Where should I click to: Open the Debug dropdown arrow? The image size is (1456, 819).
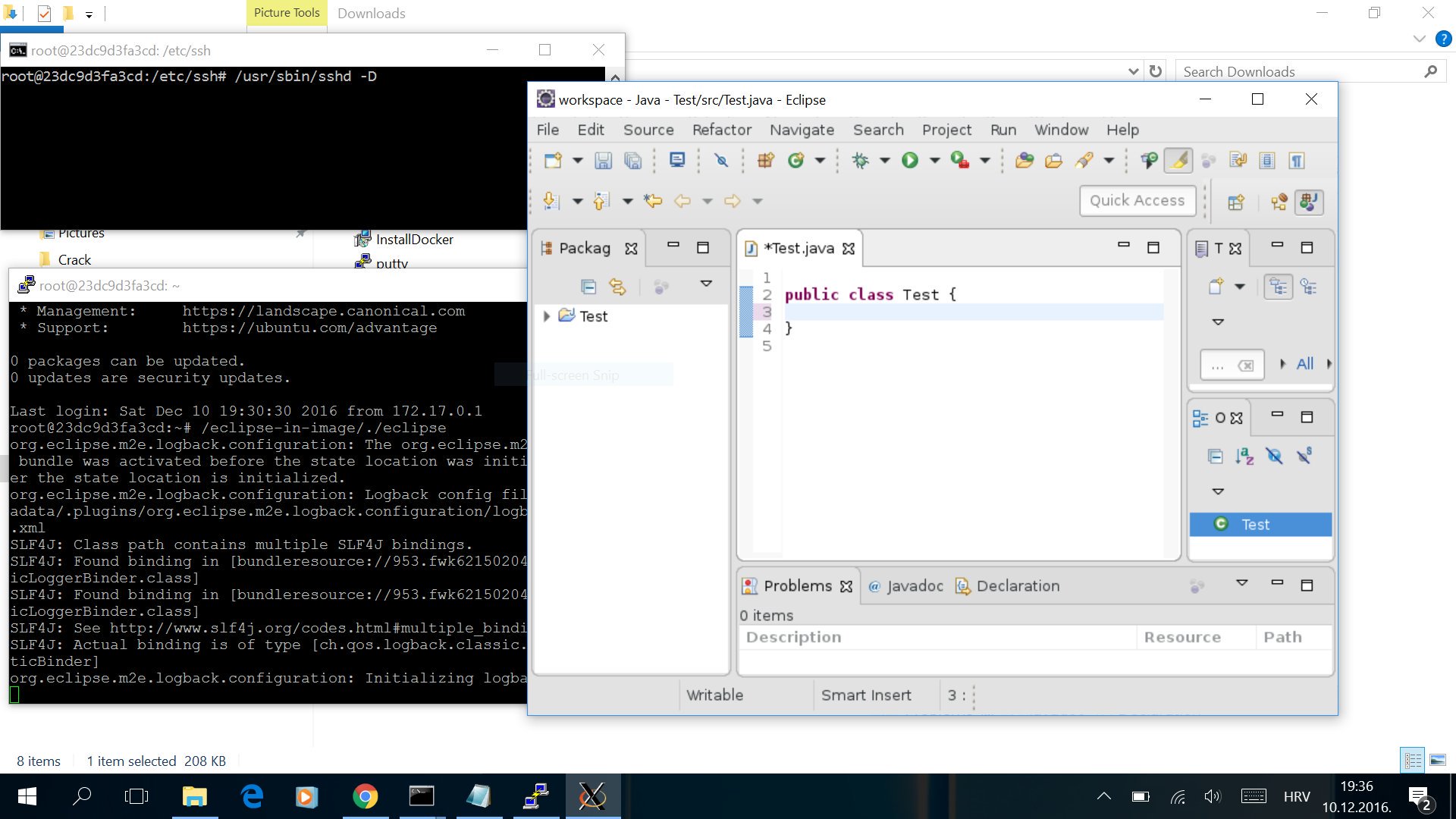[884, 160]
